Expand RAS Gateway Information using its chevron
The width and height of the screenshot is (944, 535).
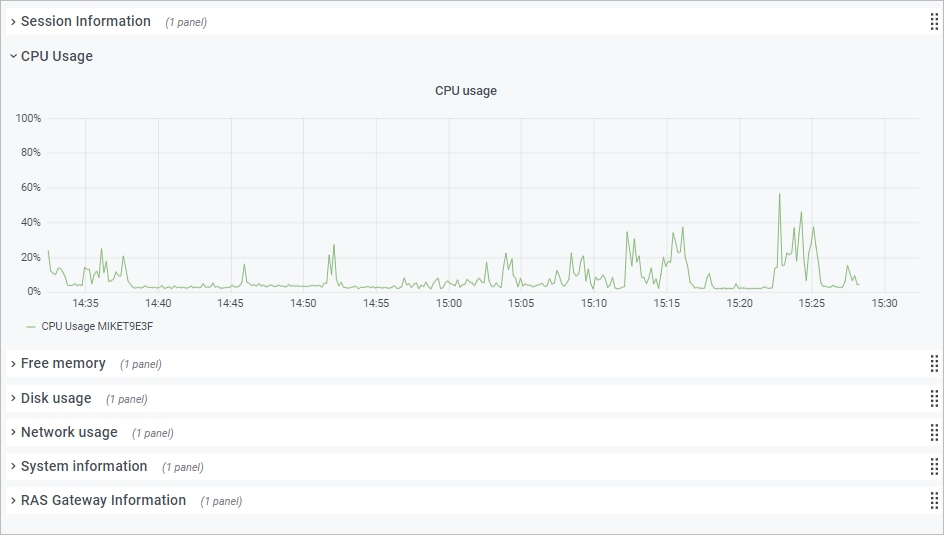pyautogui.click(x=13, y=501)
